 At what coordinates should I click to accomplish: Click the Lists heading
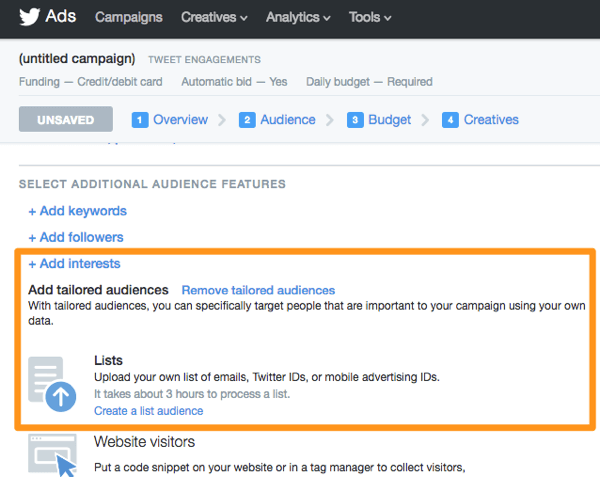click(x=108, y=360)
